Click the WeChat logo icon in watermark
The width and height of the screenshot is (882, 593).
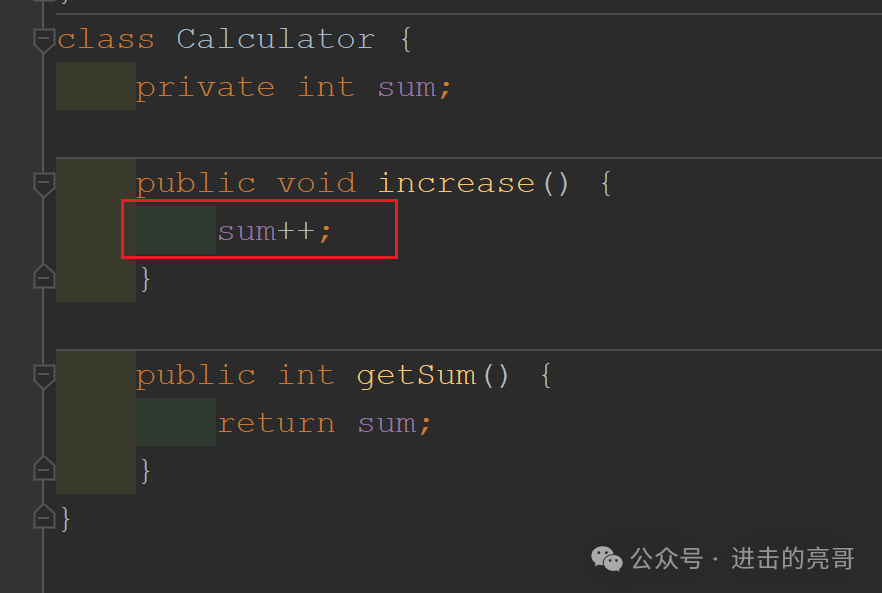(x=606, y=559)
